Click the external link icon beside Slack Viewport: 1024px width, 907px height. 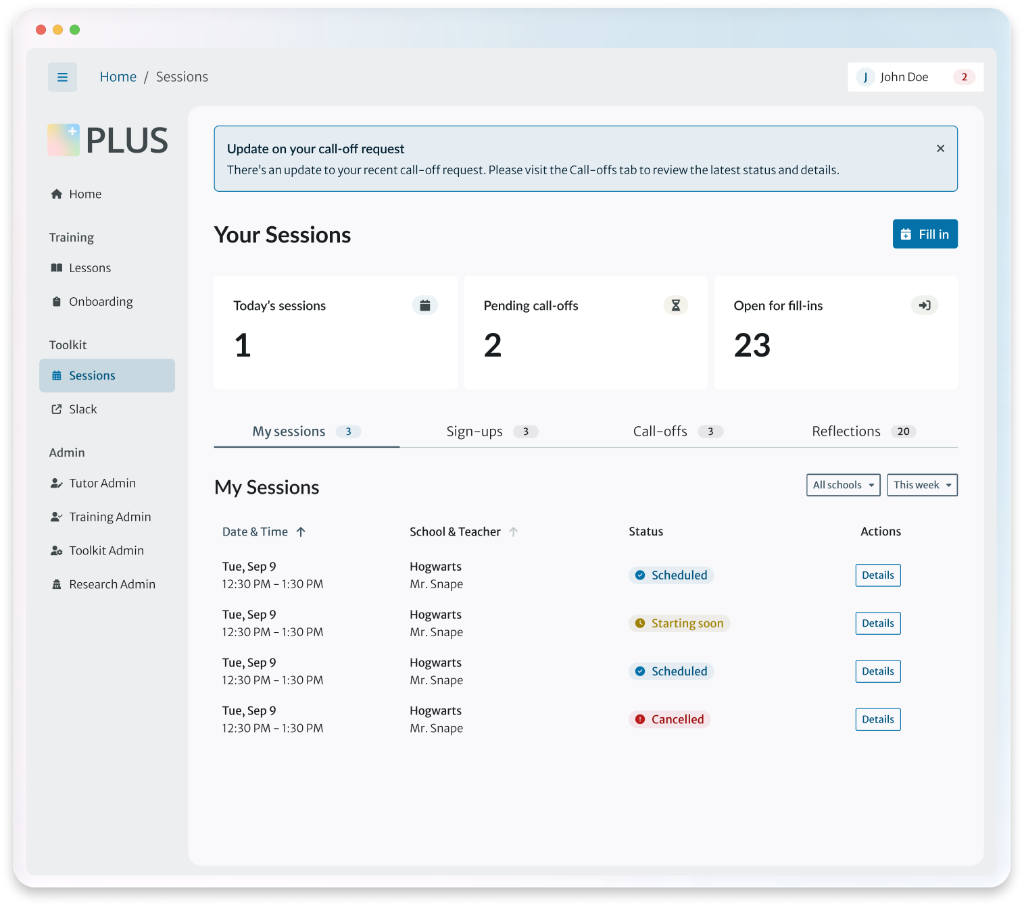57,409
